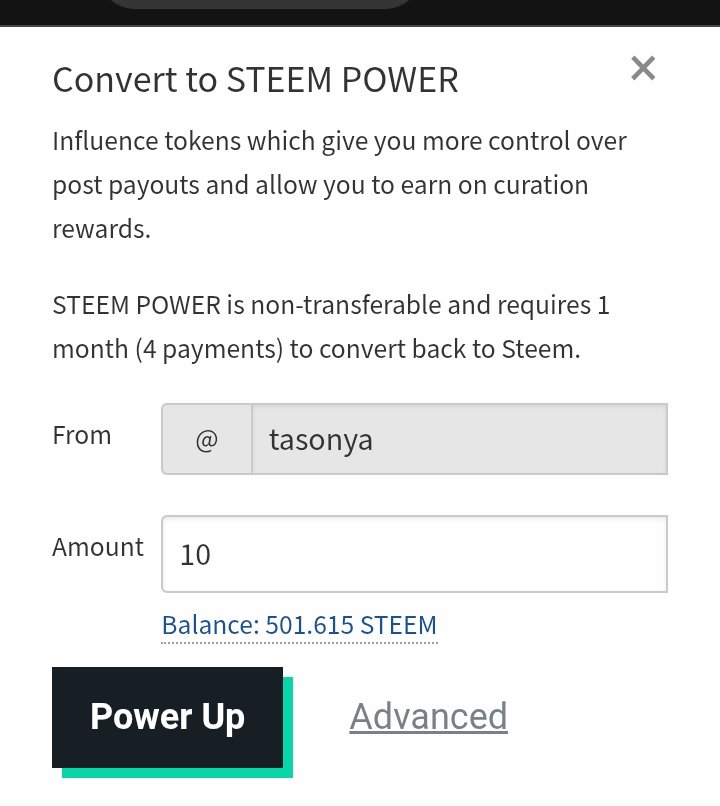Click the non-transferable STEEM POWER notice text
720x806 pixels.
pyautogui.click(x=331, y=327)
